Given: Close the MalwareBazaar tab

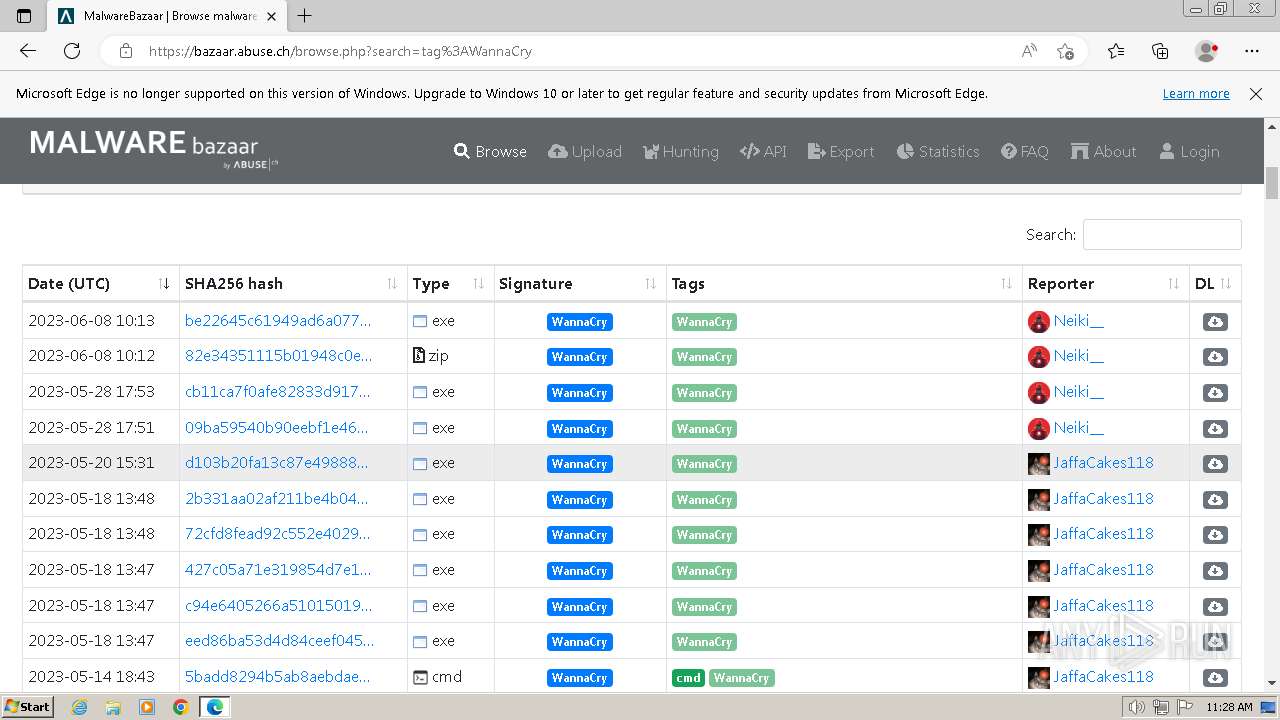Looking at the screenshot, I should (271, 16).
